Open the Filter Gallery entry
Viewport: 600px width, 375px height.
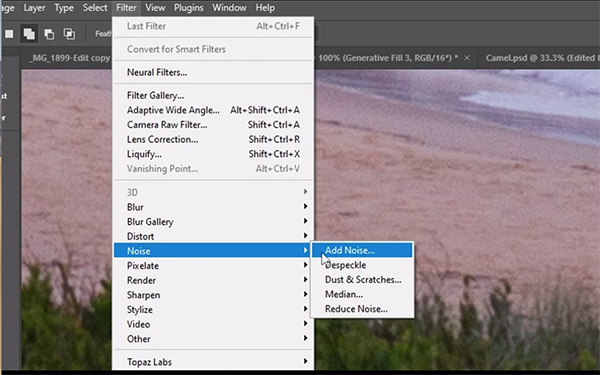[x=213, y=95]
